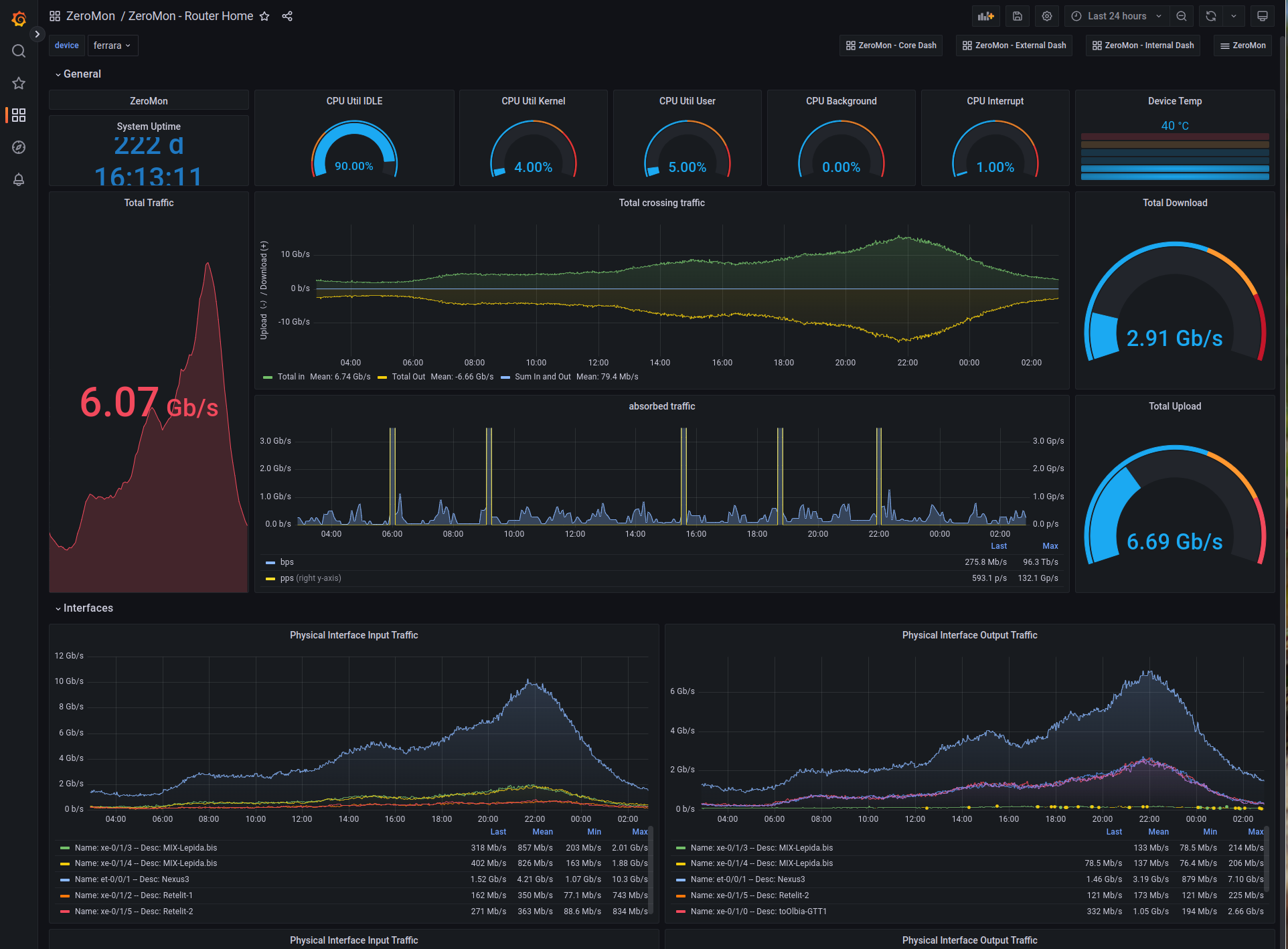
Task: Sort input traffic legend by Last
Action: click(498, 832)
